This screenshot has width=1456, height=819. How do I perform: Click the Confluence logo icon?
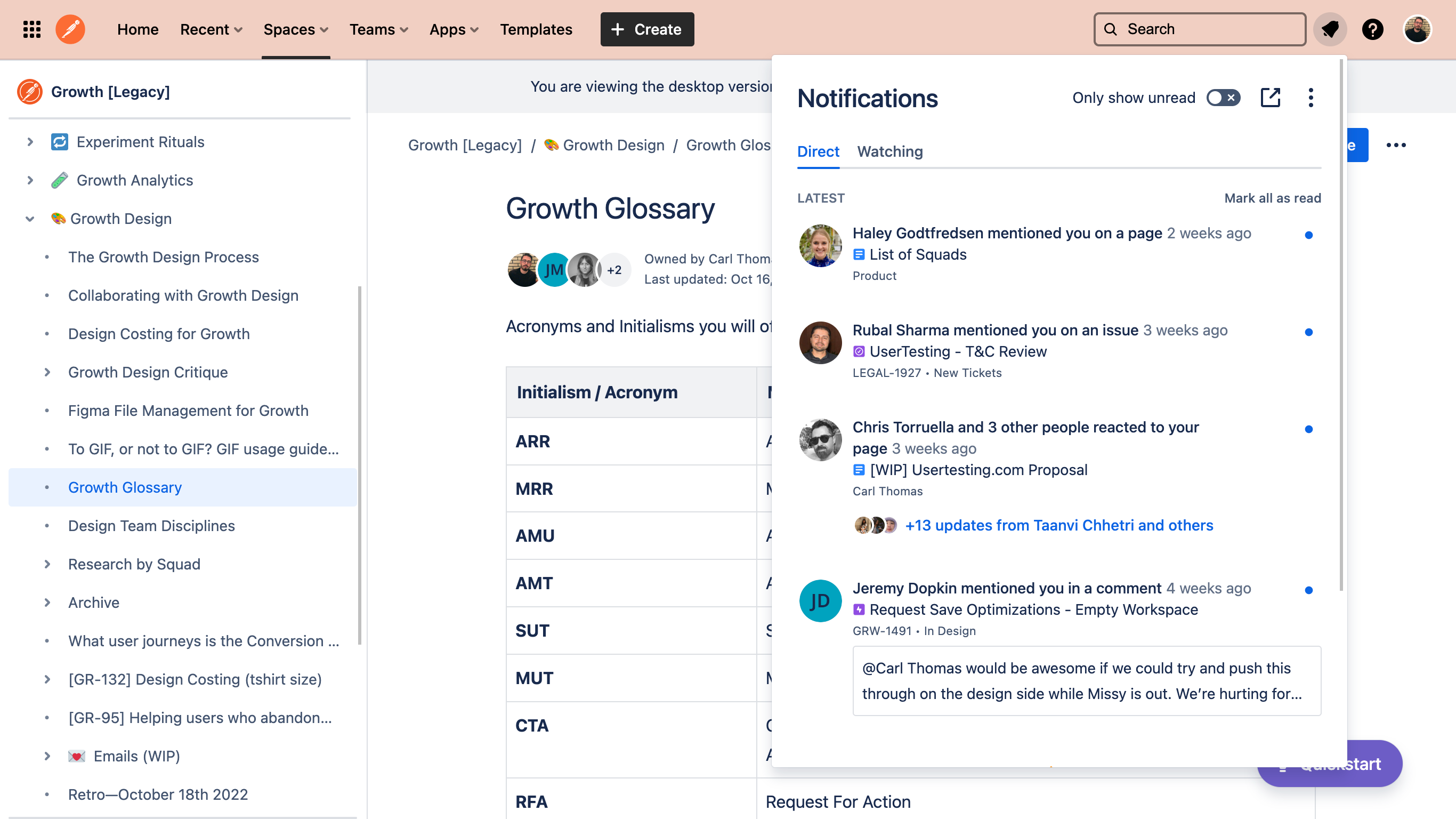[70, 29]
